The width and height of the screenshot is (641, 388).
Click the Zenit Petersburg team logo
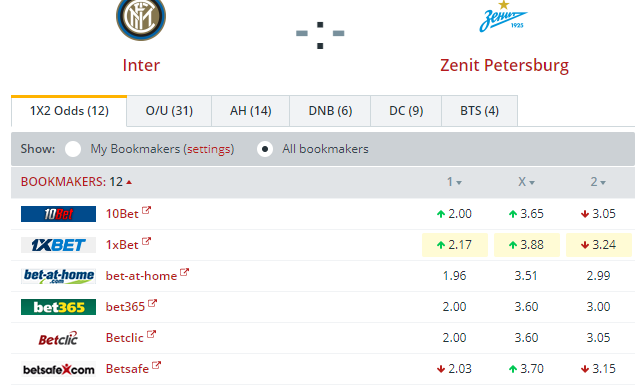(503, 16)
